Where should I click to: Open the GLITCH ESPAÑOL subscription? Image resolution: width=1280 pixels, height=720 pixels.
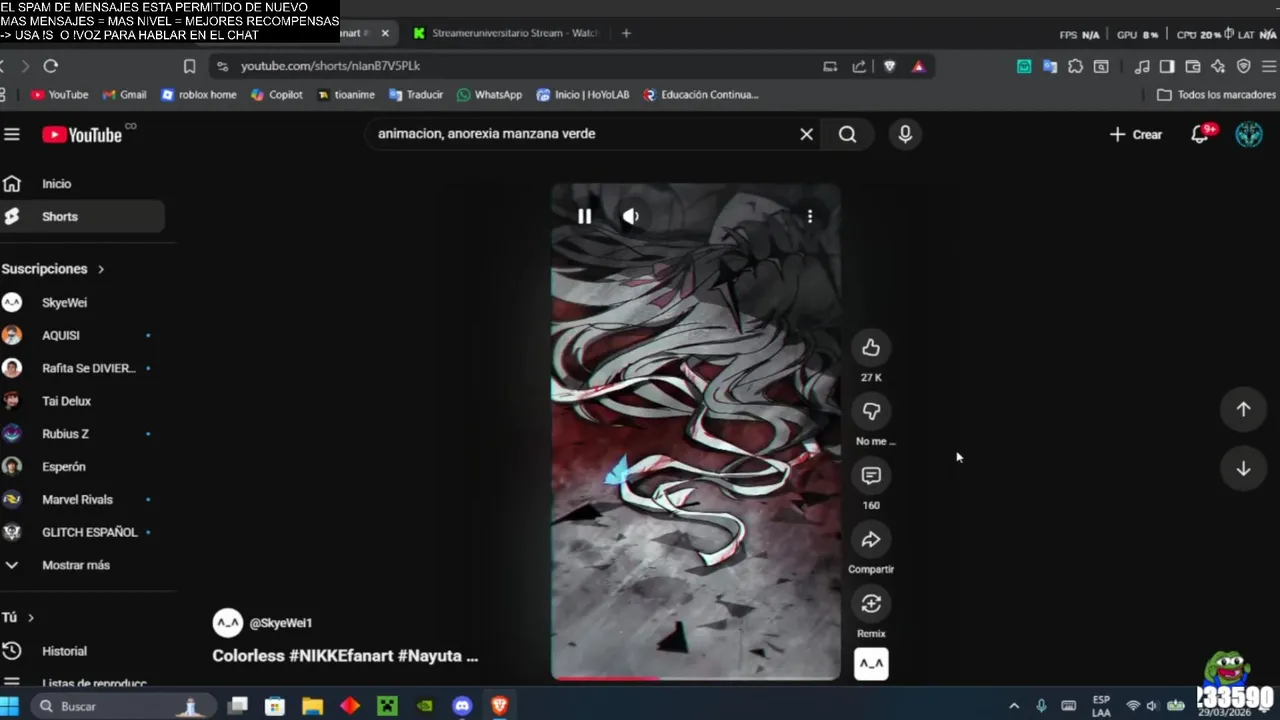pos(89,533)
